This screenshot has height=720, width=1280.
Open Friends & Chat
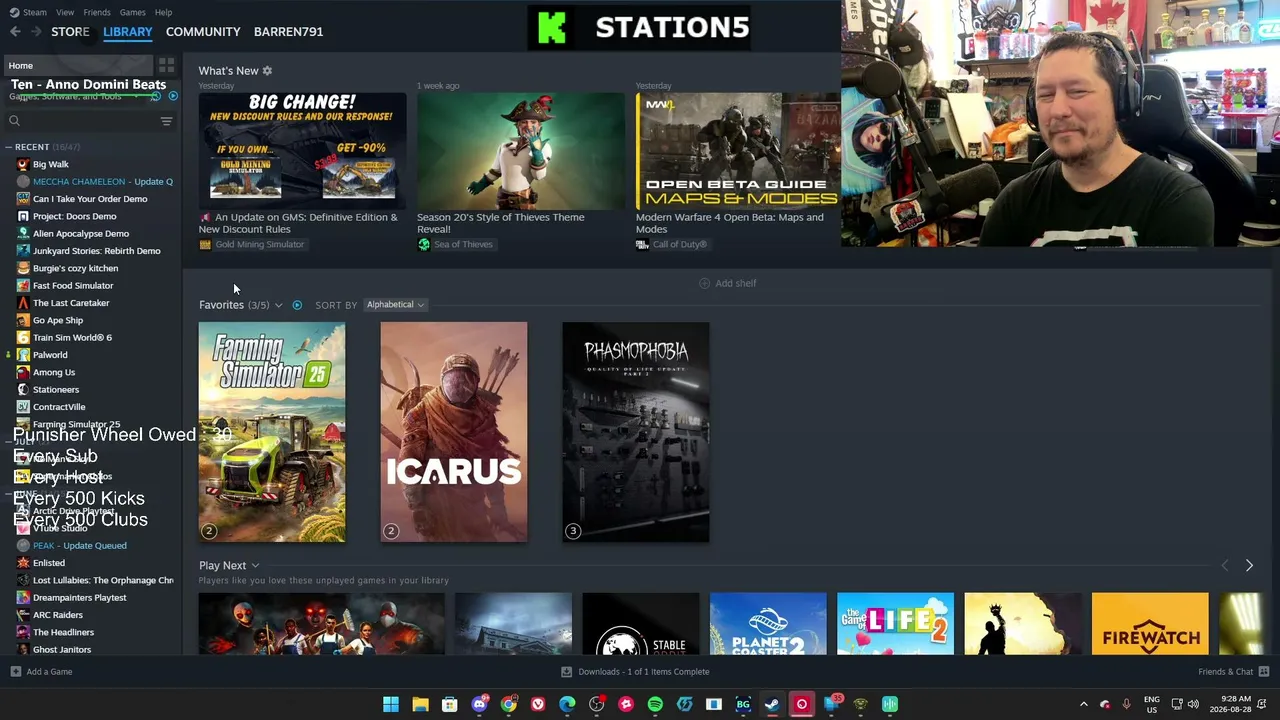tap(1233, 672)
